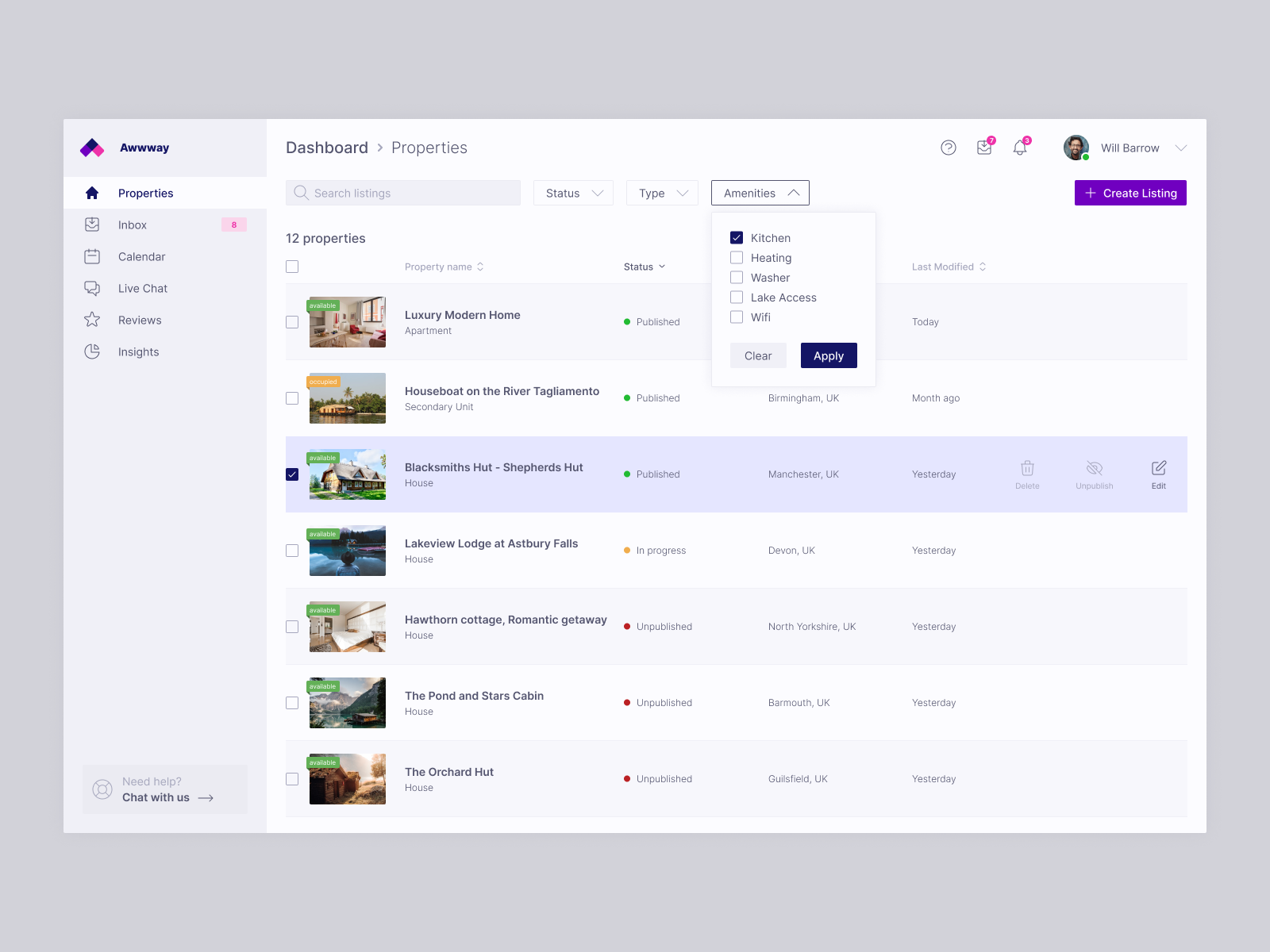1270x952 pixels.
Task: Enable the Heating amenity filter
Action: tap(737, 257)
